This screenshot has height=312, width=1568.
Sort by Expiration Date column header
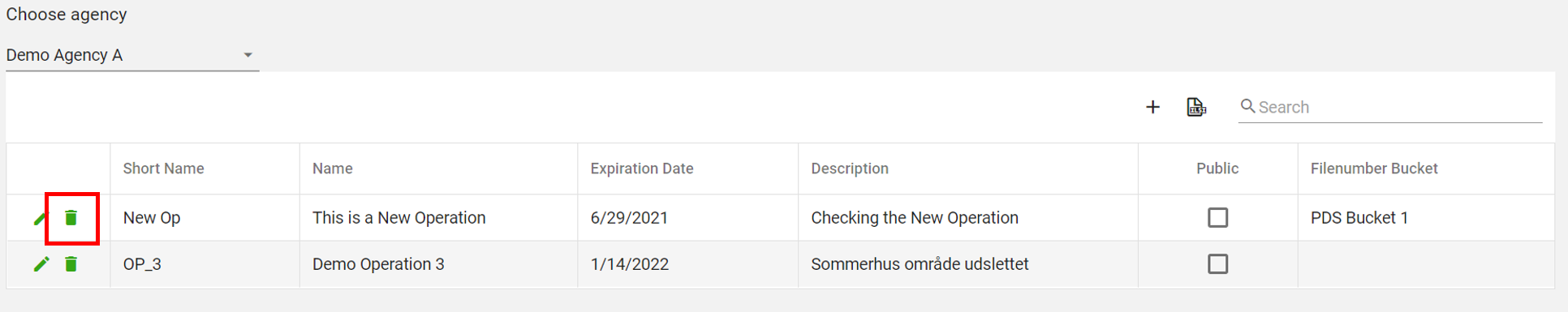[x=641, y=169]
